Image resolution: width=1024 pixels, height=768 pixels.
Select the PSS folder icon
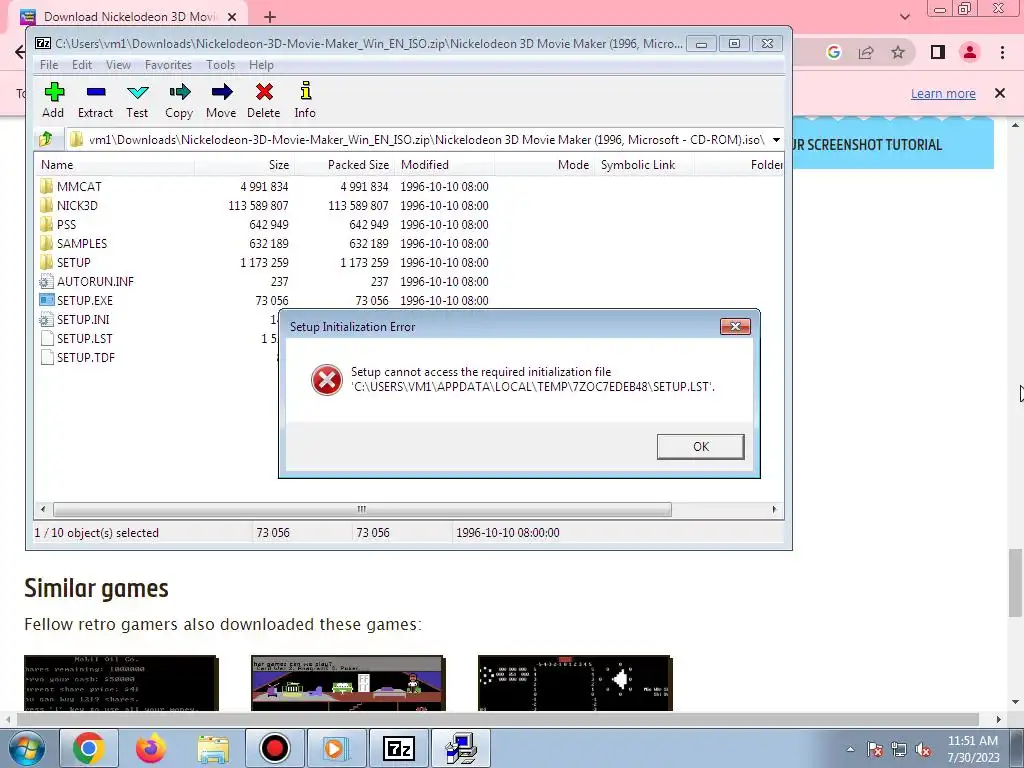pos(46,224)
